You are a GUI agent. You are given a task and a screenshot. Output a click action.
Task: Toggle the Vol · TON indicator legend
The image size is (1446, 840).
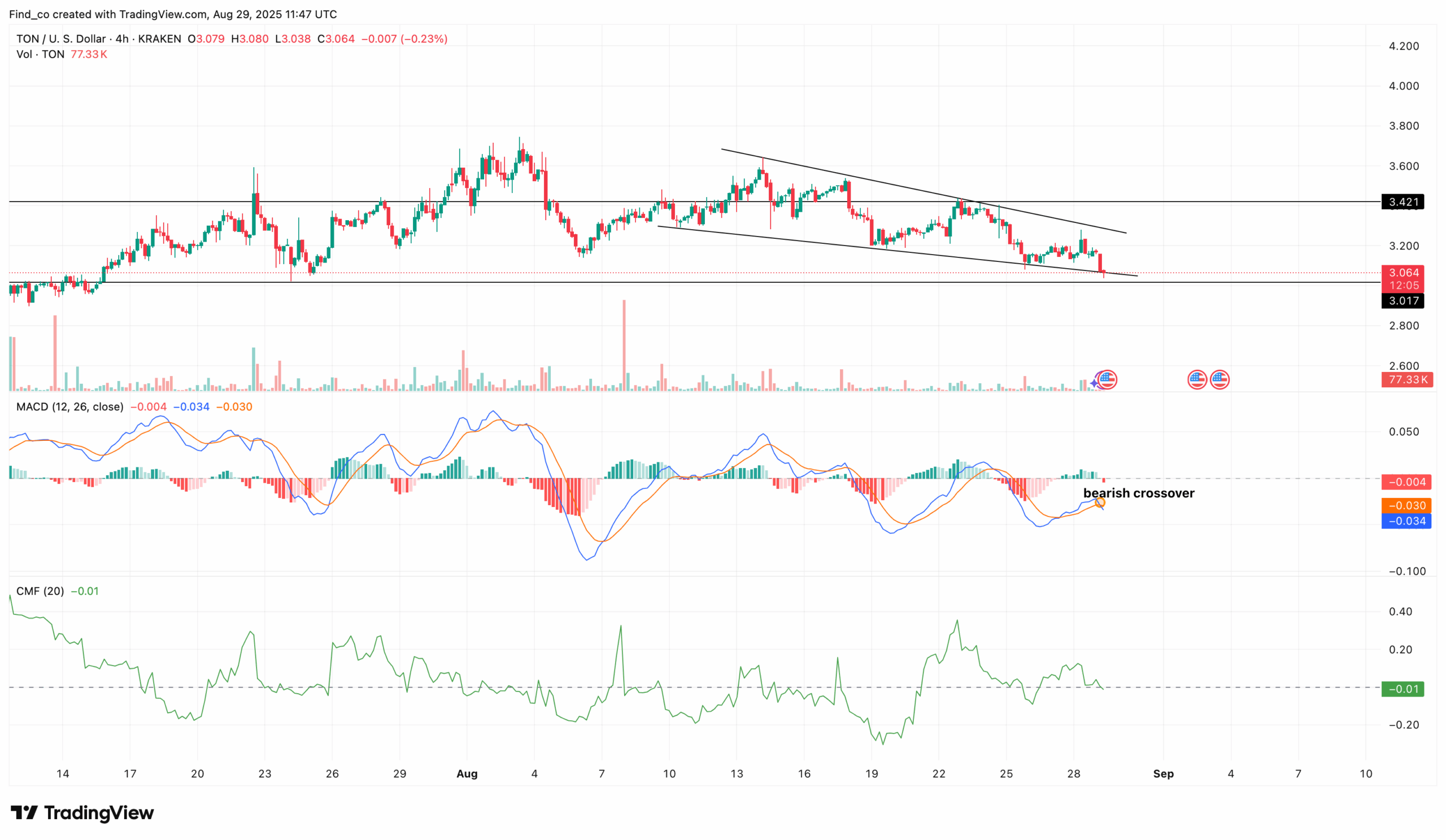40,54
